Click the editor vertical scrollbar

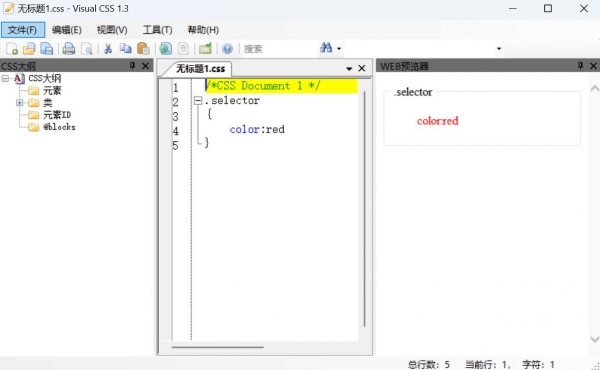coord(364,209)
